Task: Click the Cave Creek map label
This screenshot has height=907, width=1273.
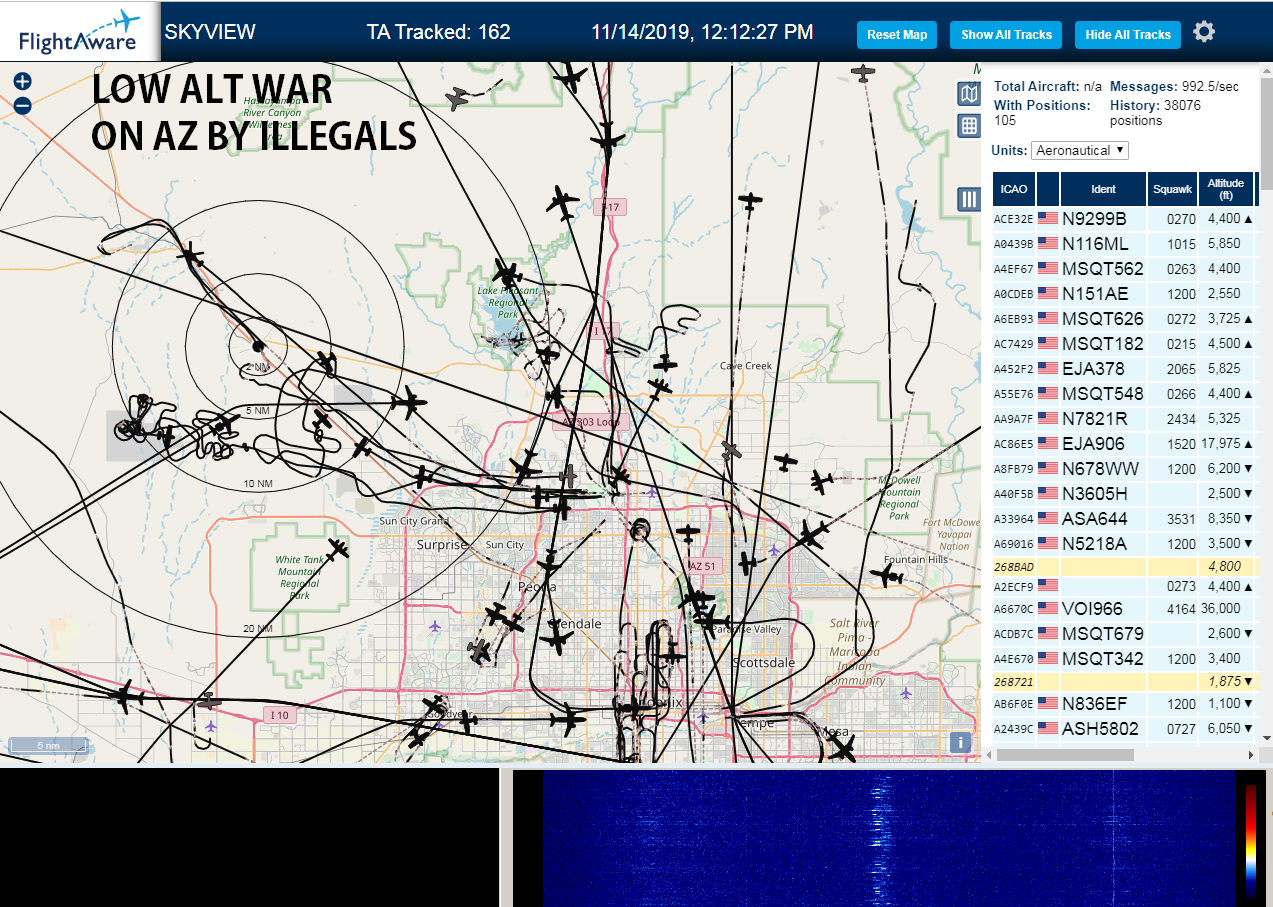Action: 746,366
